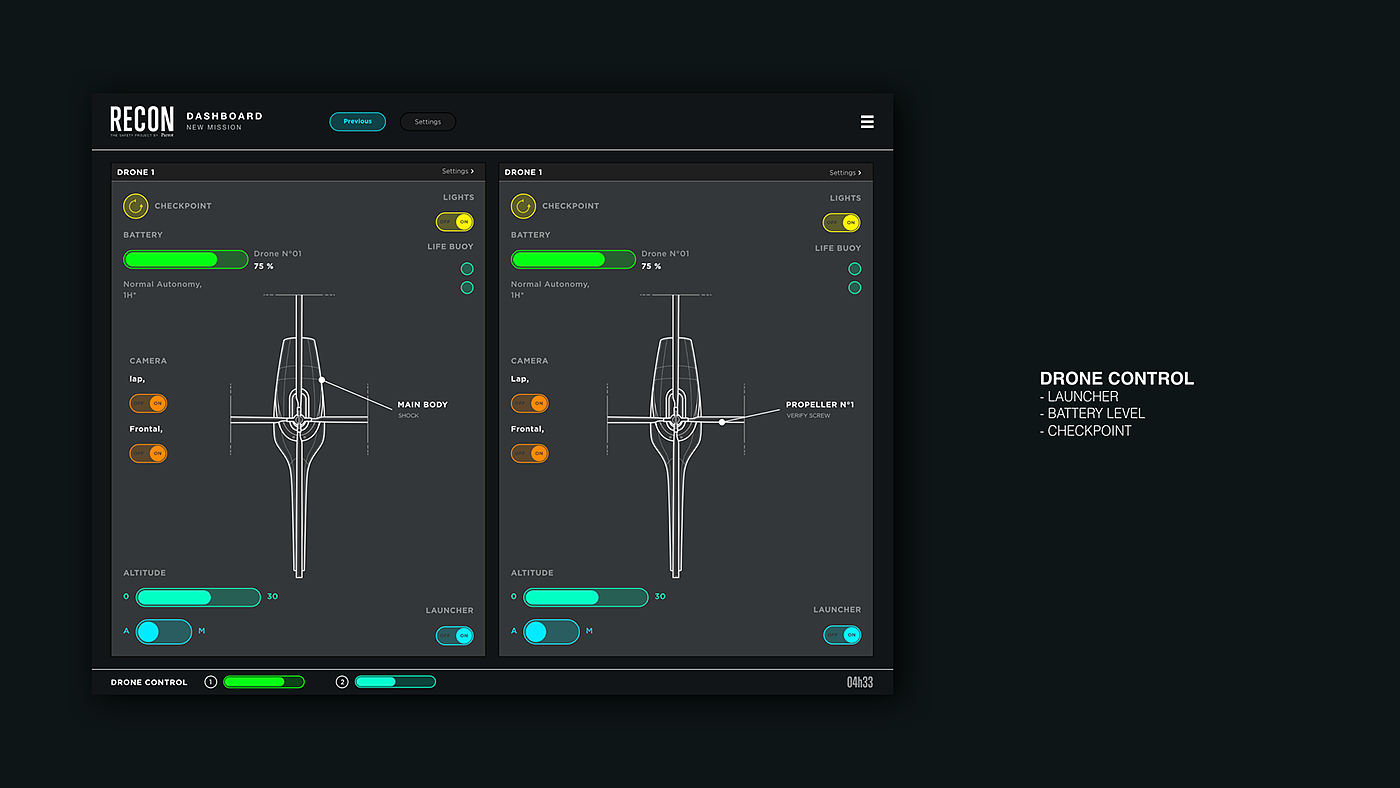This screenshot has height=788, width=1400.
Task: Select the lower Life Buoy indicator in right panel
Action: click(855, 288)
